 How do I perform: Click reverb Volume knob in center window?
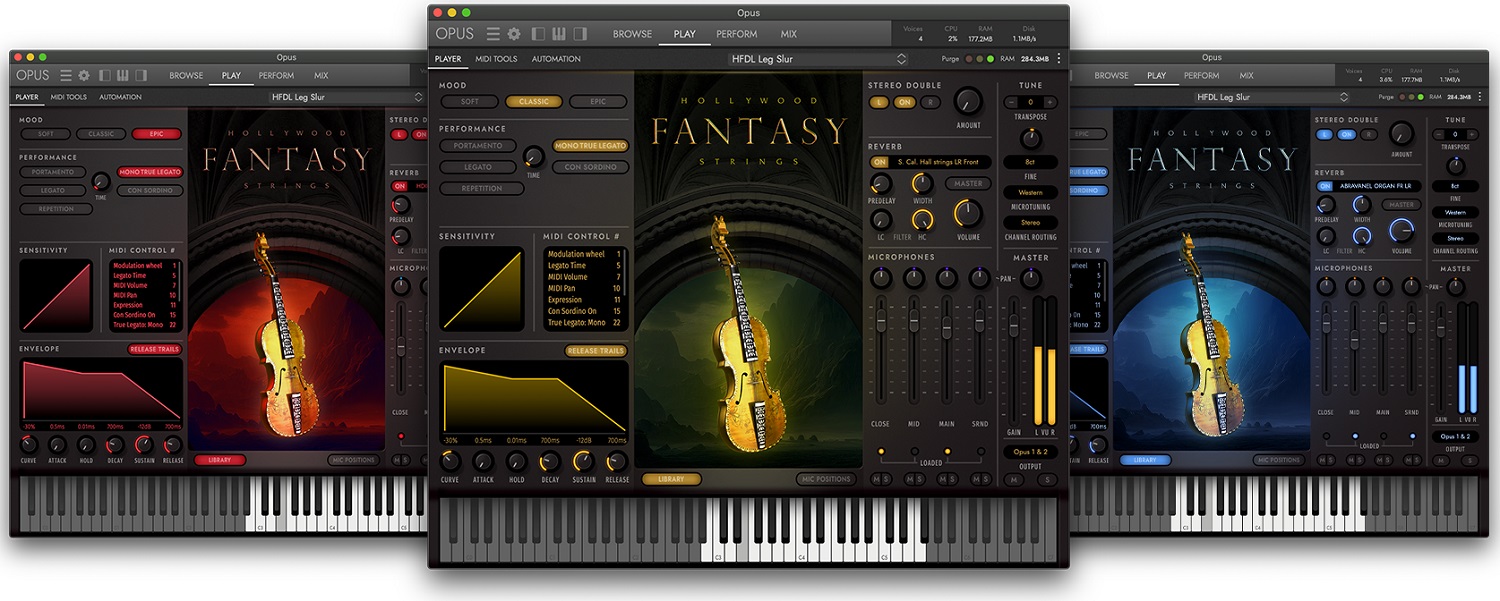968,213
